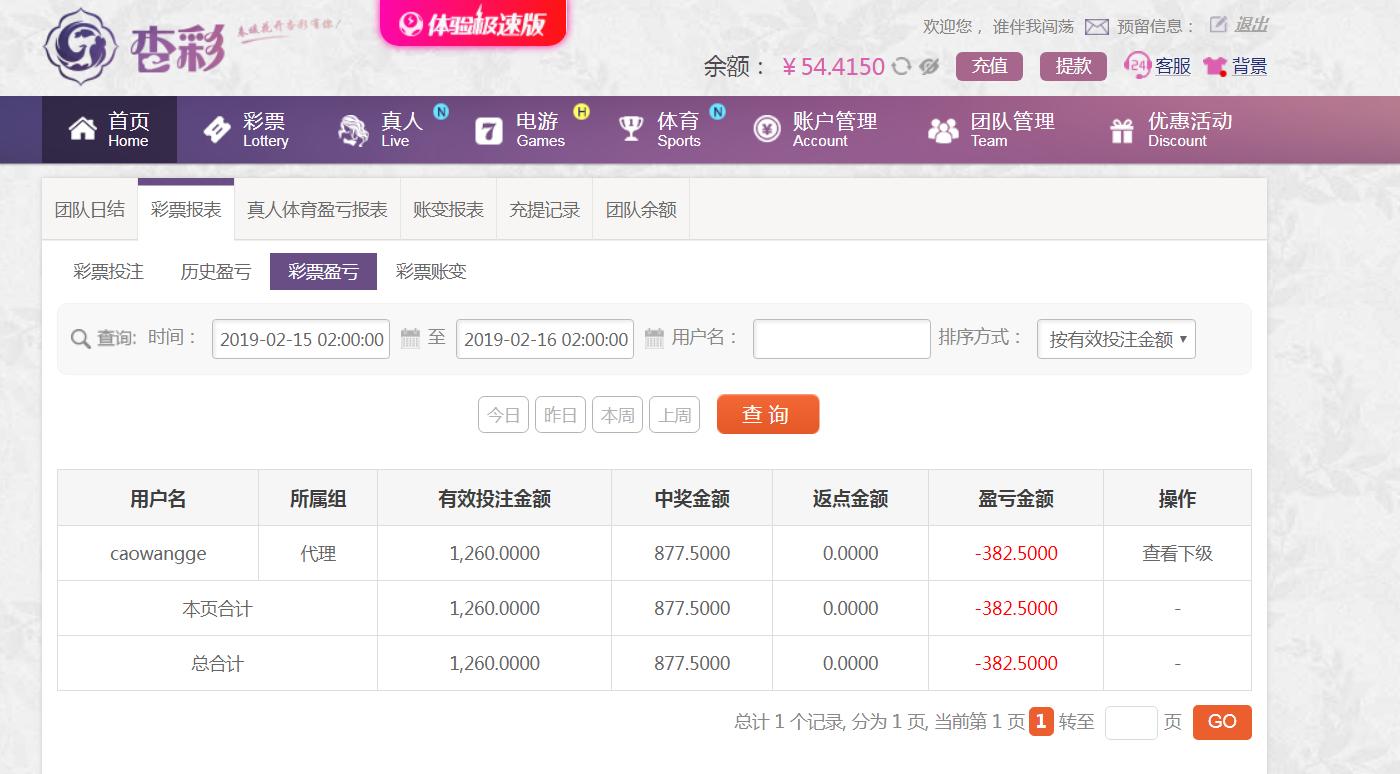Click current page number 1
The image size is (1400, 774).
(1041, 721)
